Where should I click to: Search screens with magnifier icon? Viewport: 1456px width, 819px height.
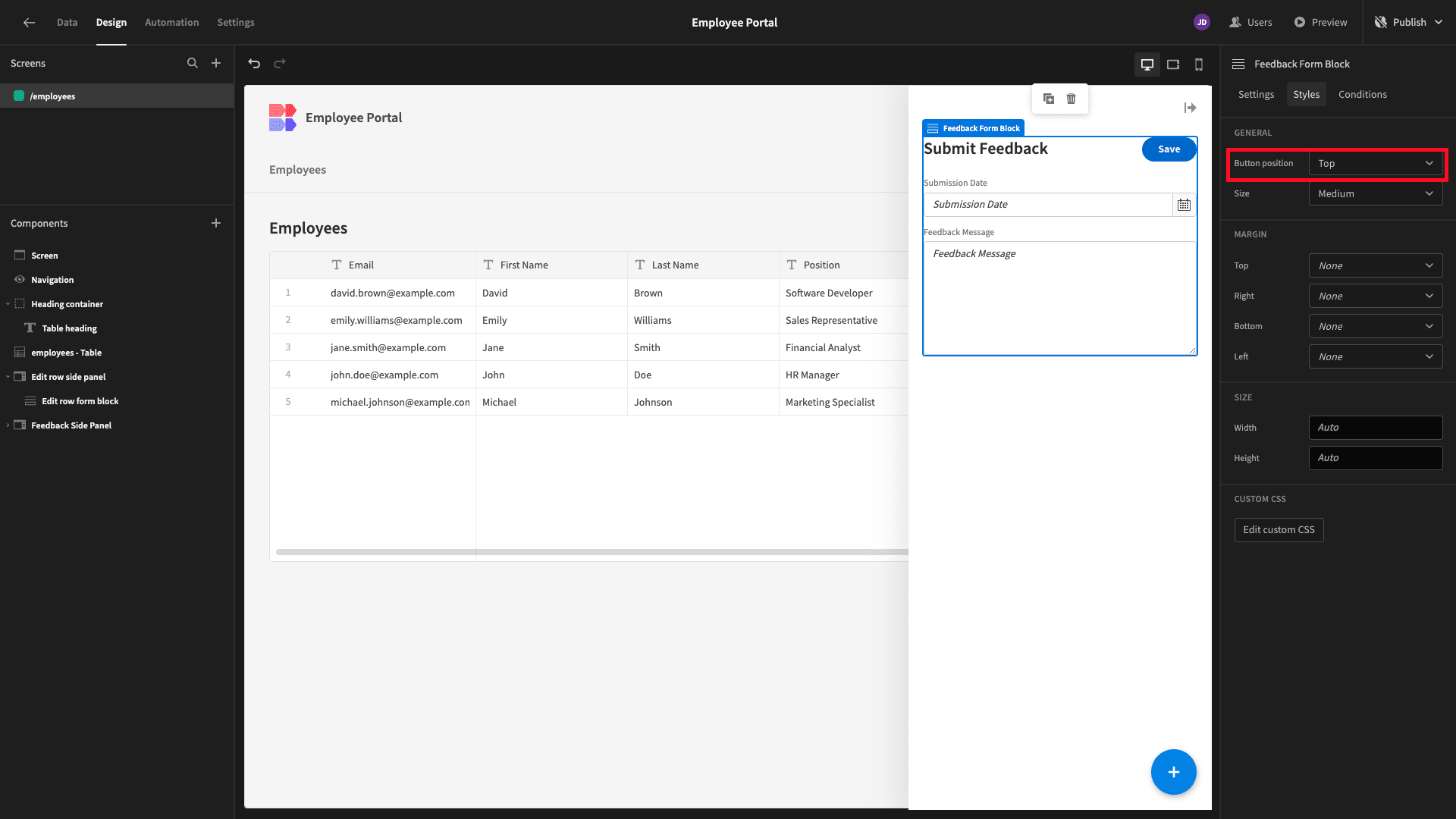tap(193, 64)
